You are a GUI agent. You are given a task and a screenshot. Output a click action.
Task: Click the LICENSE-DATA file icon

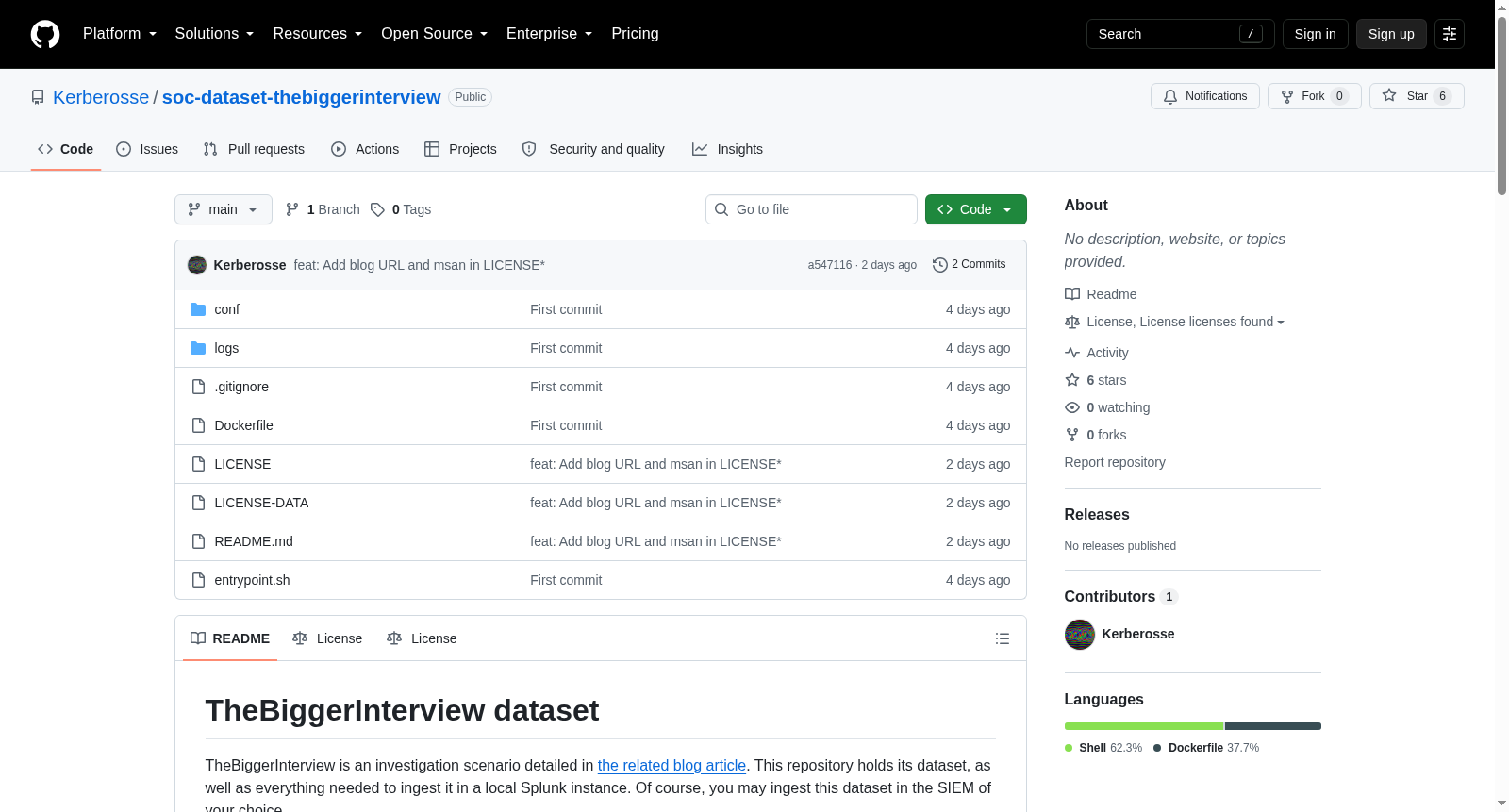[198, 503]
